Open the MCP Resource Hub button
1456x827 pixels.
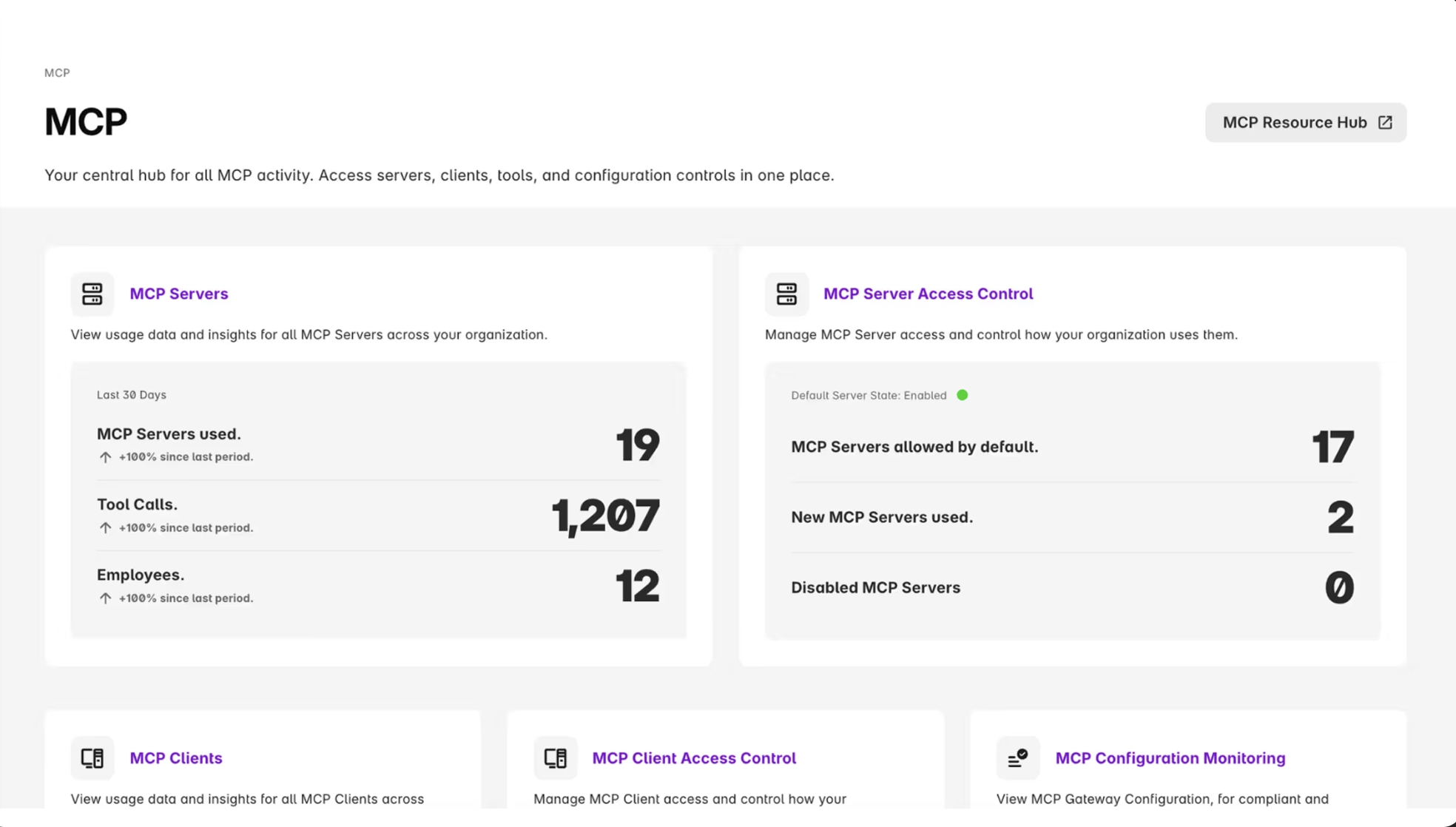pyautogui.click(x=1295, y=123)
